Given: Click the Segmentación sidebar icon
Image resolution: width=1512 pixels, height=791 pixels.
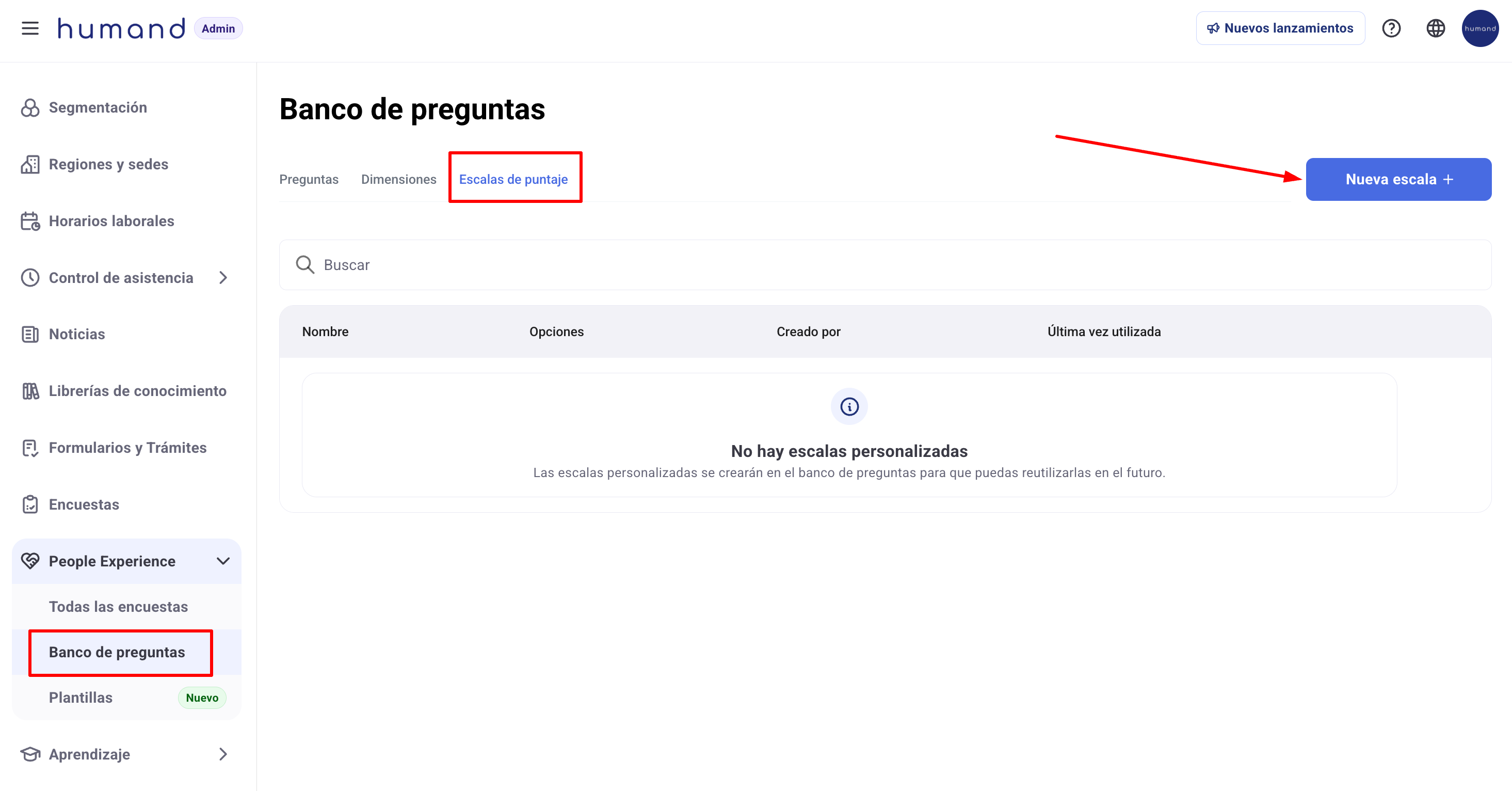Looking at the screenshot, I should 30,107.
